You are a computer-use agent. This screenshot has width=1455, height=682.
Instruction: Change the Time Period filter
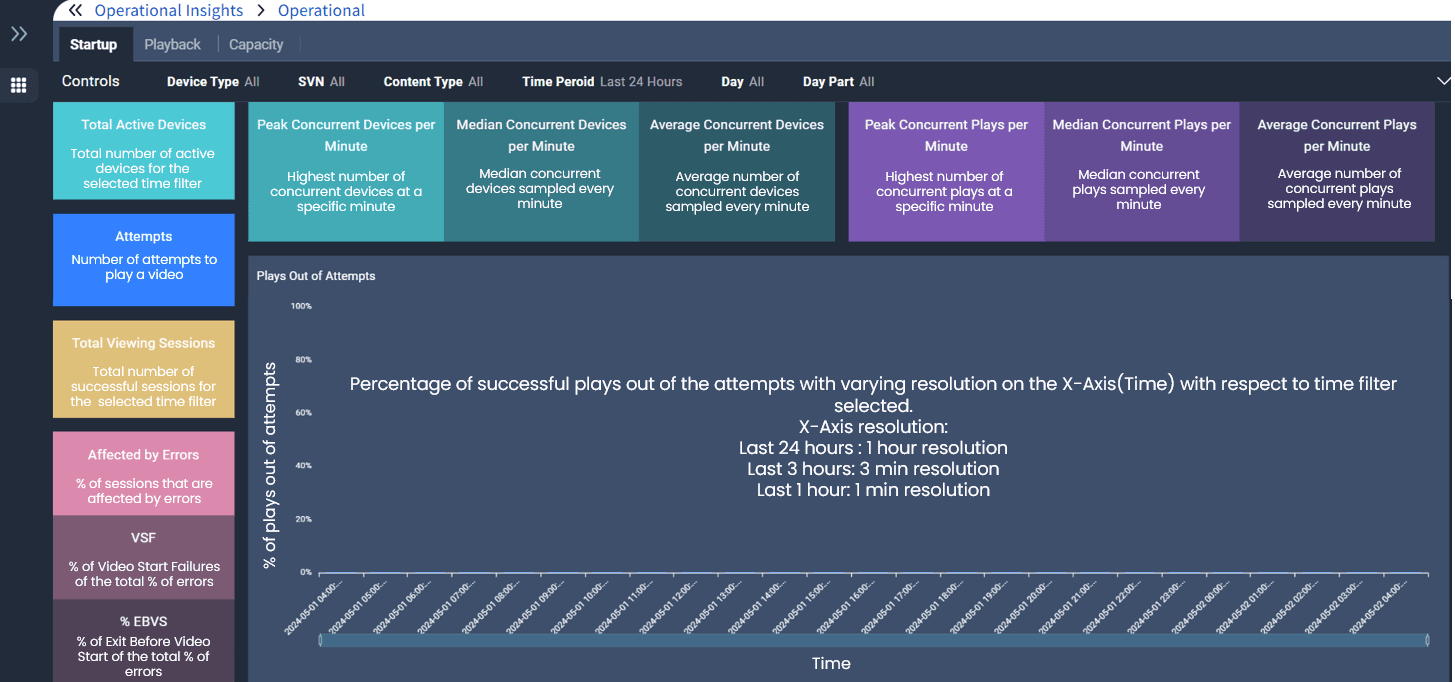tap(602, 82)
